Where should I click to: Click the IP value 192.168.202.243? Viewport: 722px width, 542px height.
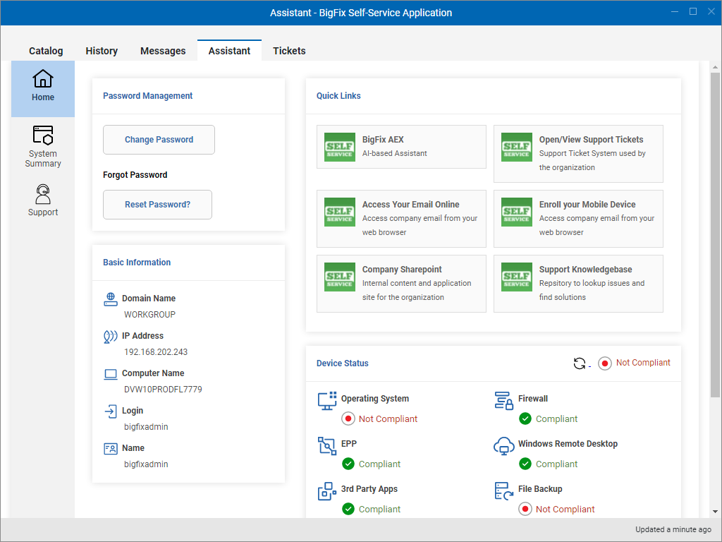click(x=156, y=352)
